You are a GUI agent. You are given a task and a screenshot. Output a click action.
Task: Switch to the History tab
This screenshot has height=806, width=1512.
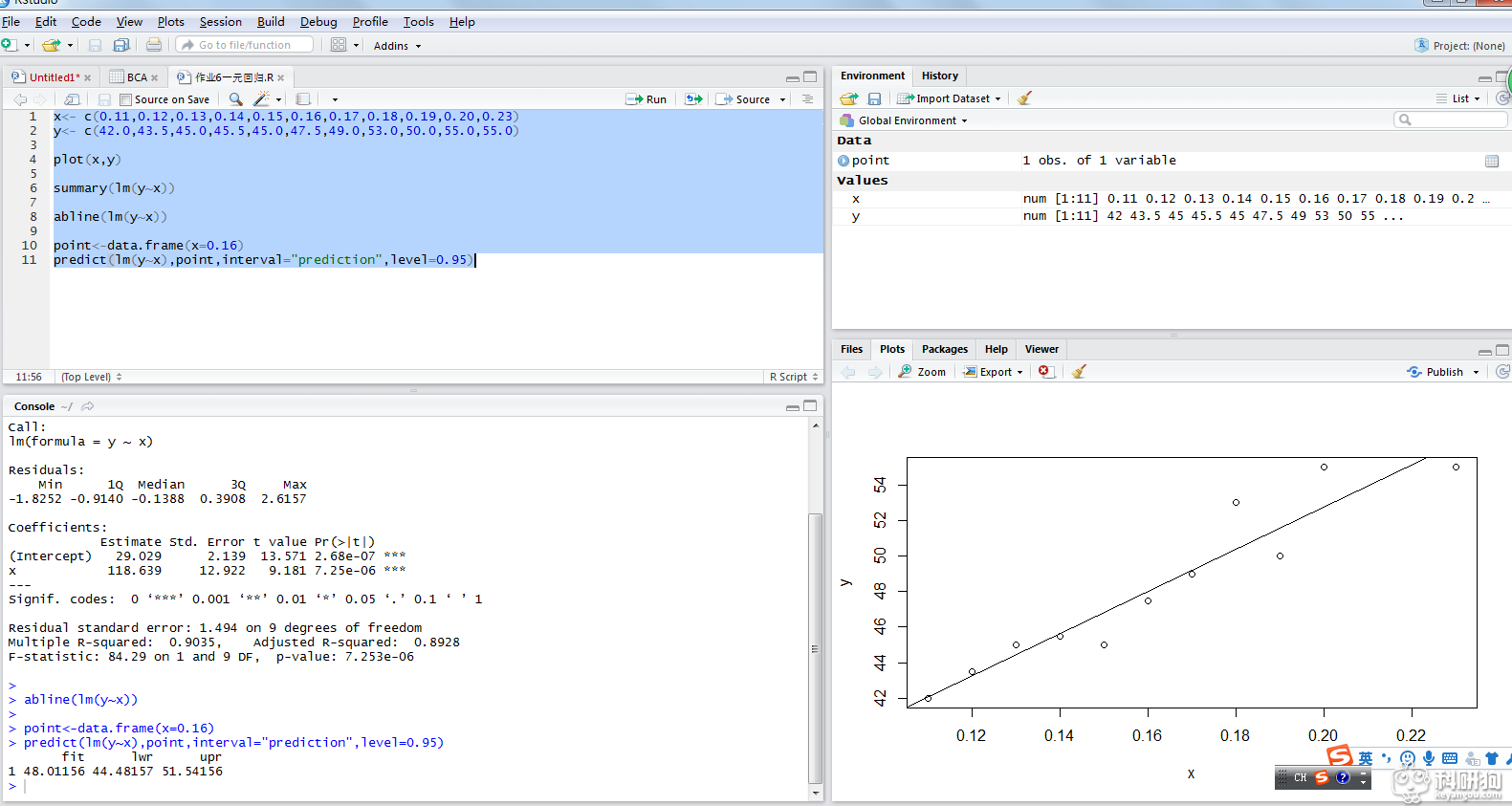[939, 76]
